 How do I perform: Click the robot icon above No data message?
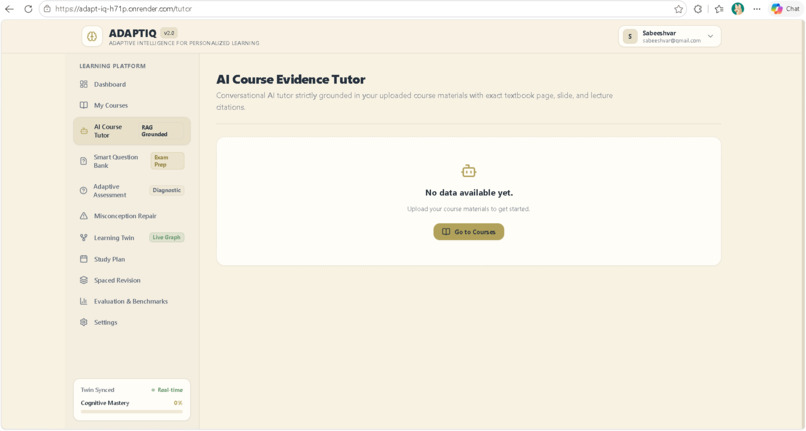pos(468,171)
